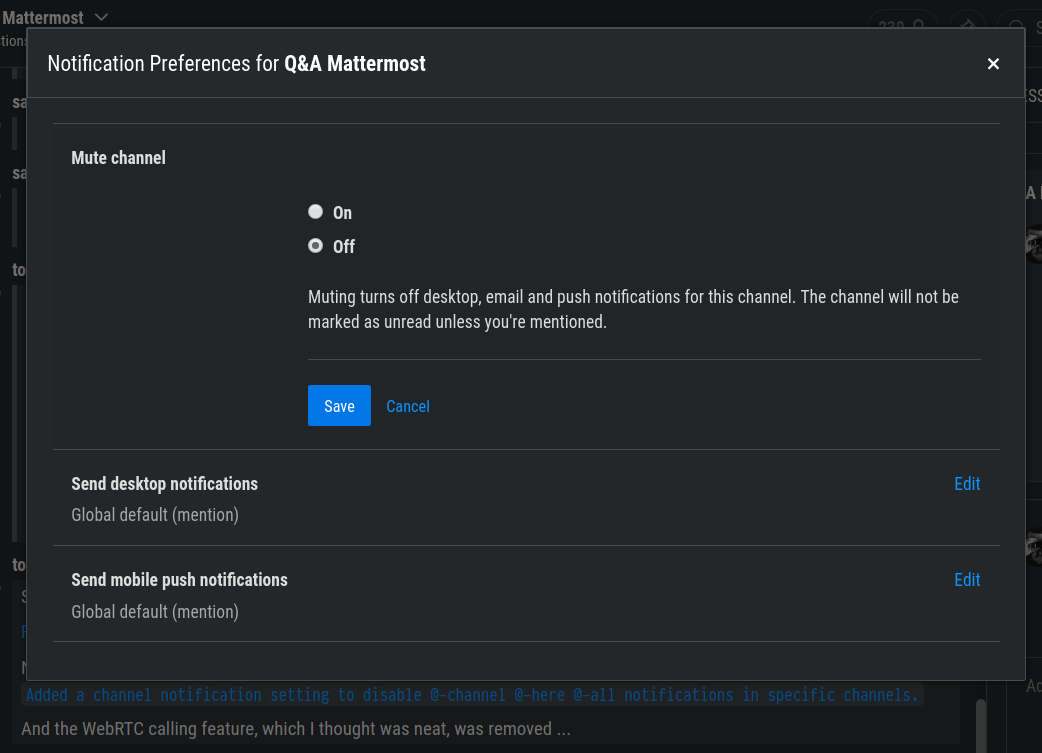
Task: Click the WebRTC calling feature message
Action: [x=295, y=729]
